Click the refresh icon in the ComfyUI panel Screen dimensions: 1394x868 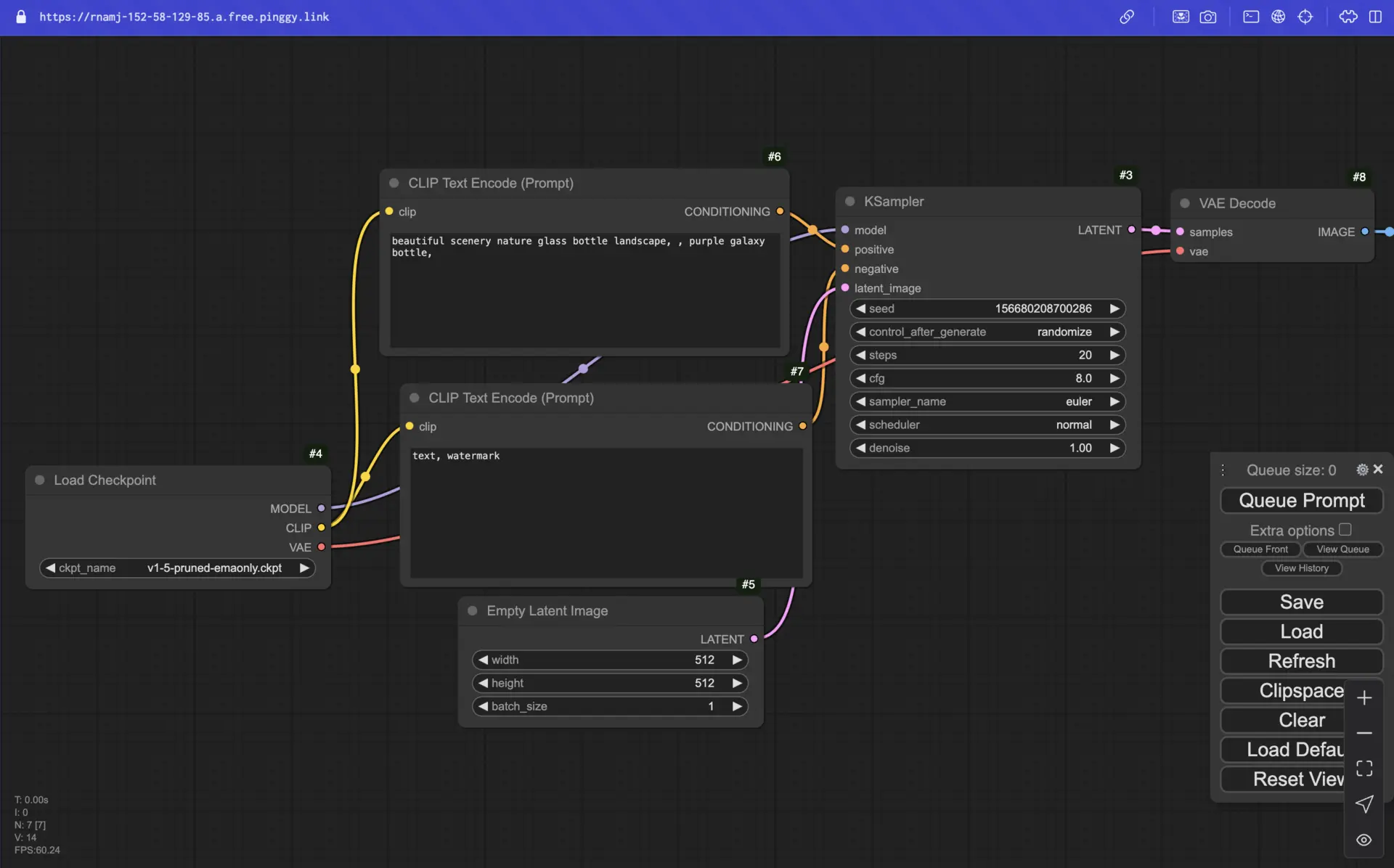(x=1301, y=661)
